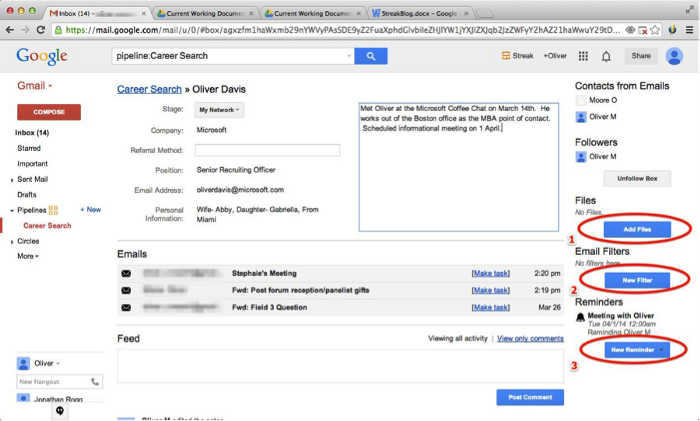Click Make task for Field 3 Question
The width and height of the screenshot is (700, 421).
pos(491,308)
